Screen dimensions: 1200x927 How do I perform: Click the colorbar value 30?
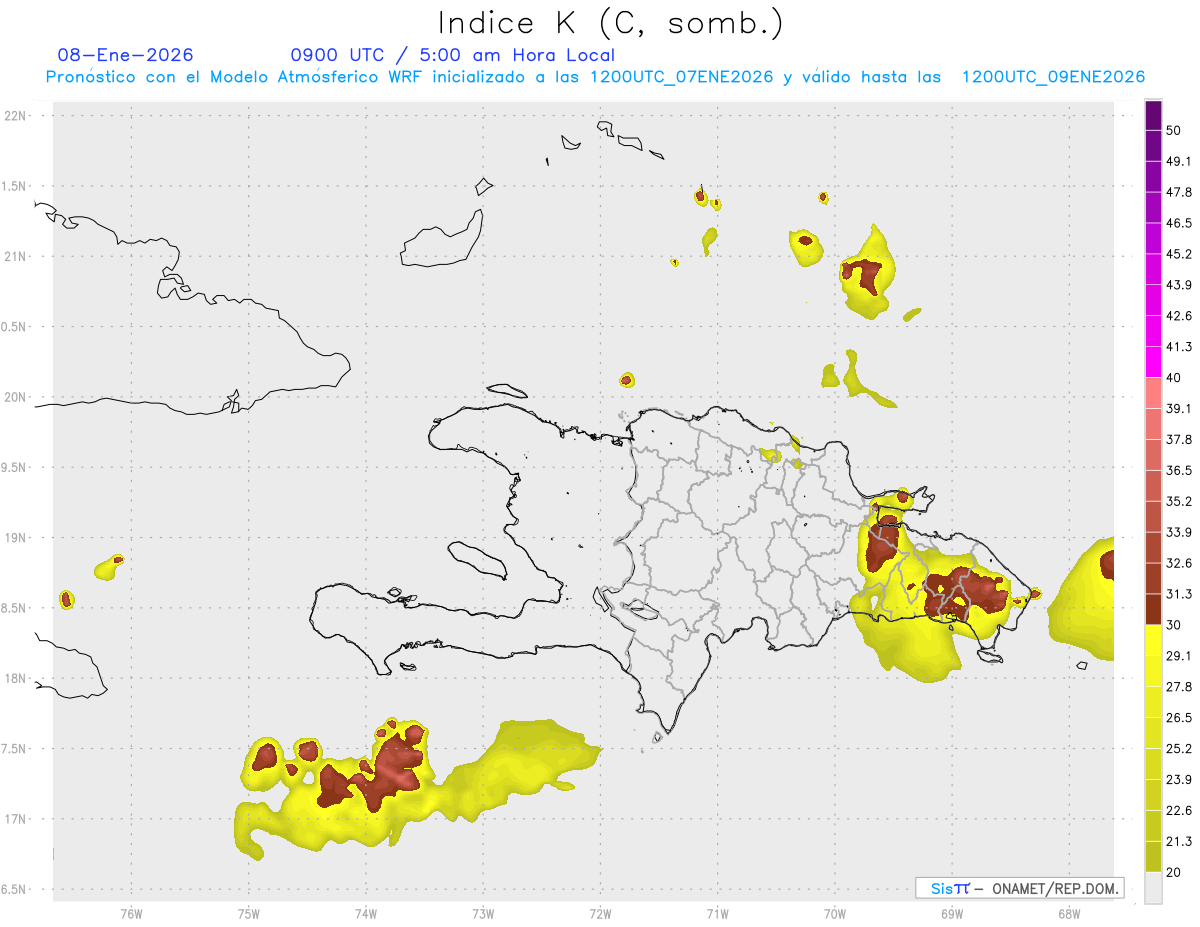pyautogui.click(x=1175, y=625)
